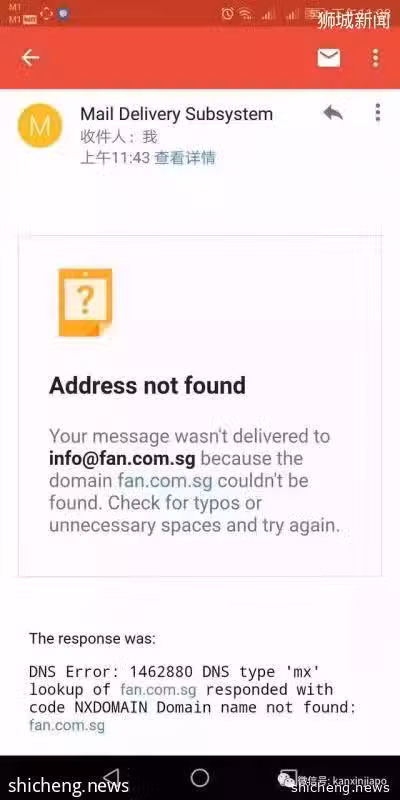Viewport: 400px width, 800px height.
Task: Tap the yellow question mark document icon
Action: tap(85, 302)
